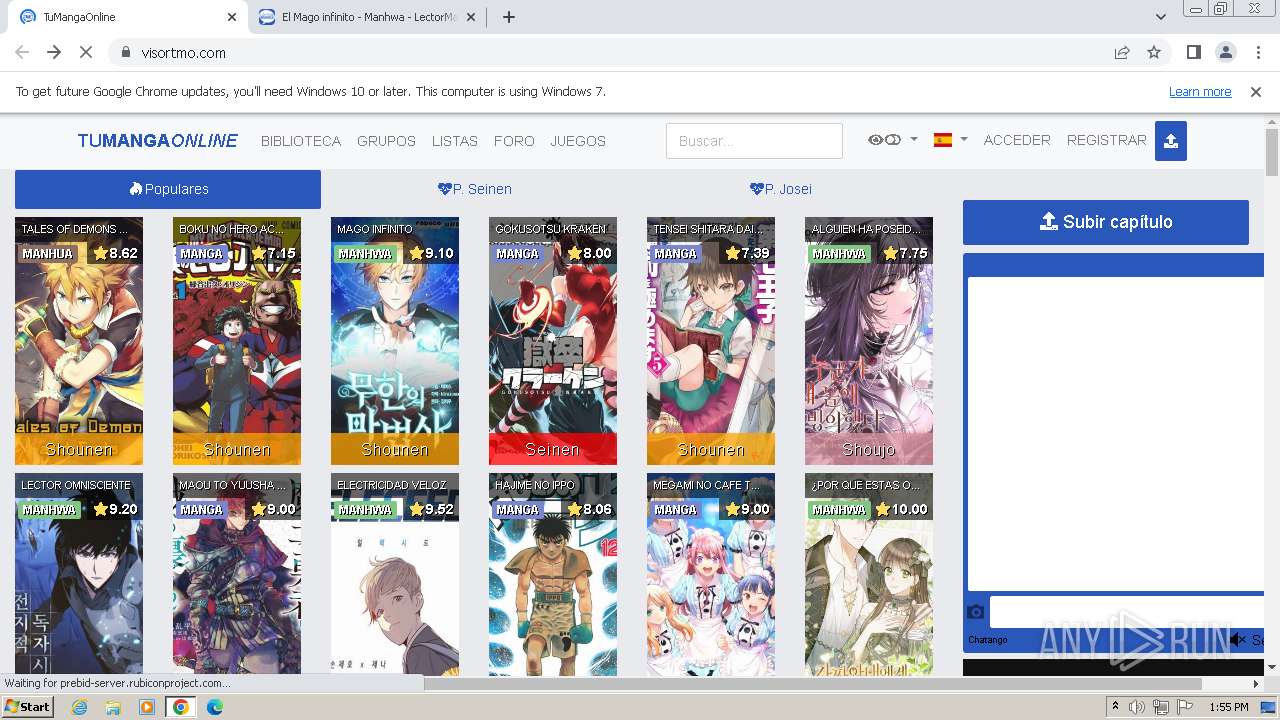Switch to El Mago infinito tab
The image size is (1280, 720).
(x=367, y=17)
